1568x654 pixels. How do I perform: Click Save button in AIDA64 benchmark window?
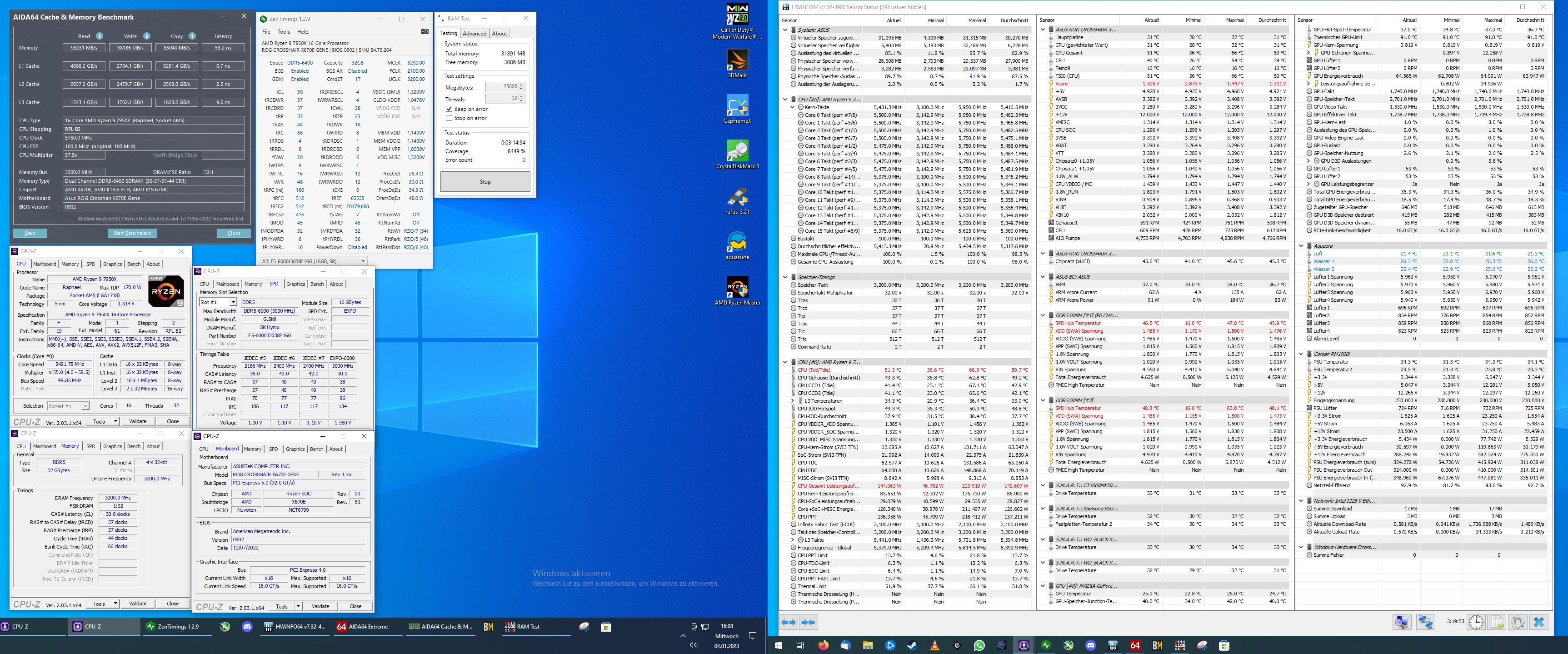(x=30, y=233)
